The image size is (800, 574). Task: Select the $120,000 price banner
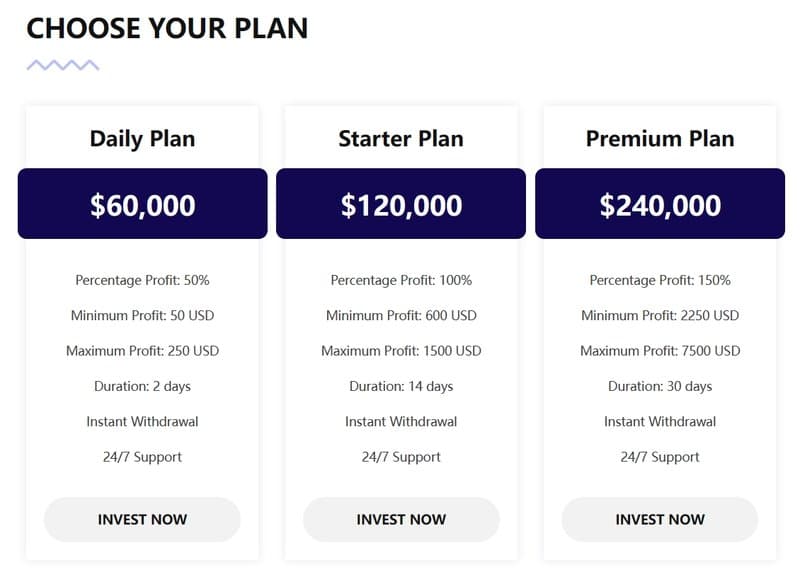point(401,204)
